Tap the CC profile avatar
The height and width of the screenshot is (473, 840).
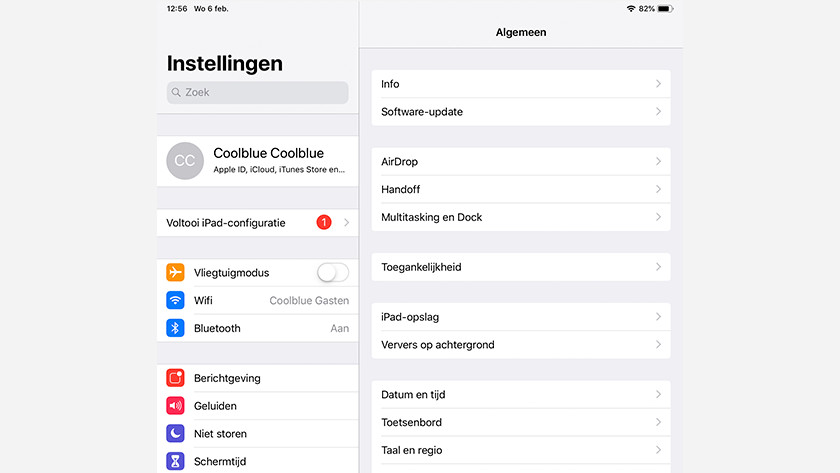coord(185,161)
